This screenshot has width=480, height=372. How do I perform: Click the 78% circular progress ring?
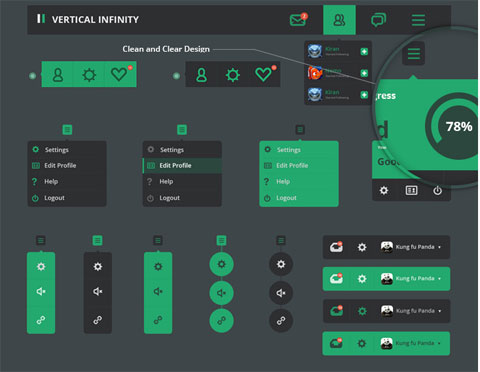pos(457,126)
